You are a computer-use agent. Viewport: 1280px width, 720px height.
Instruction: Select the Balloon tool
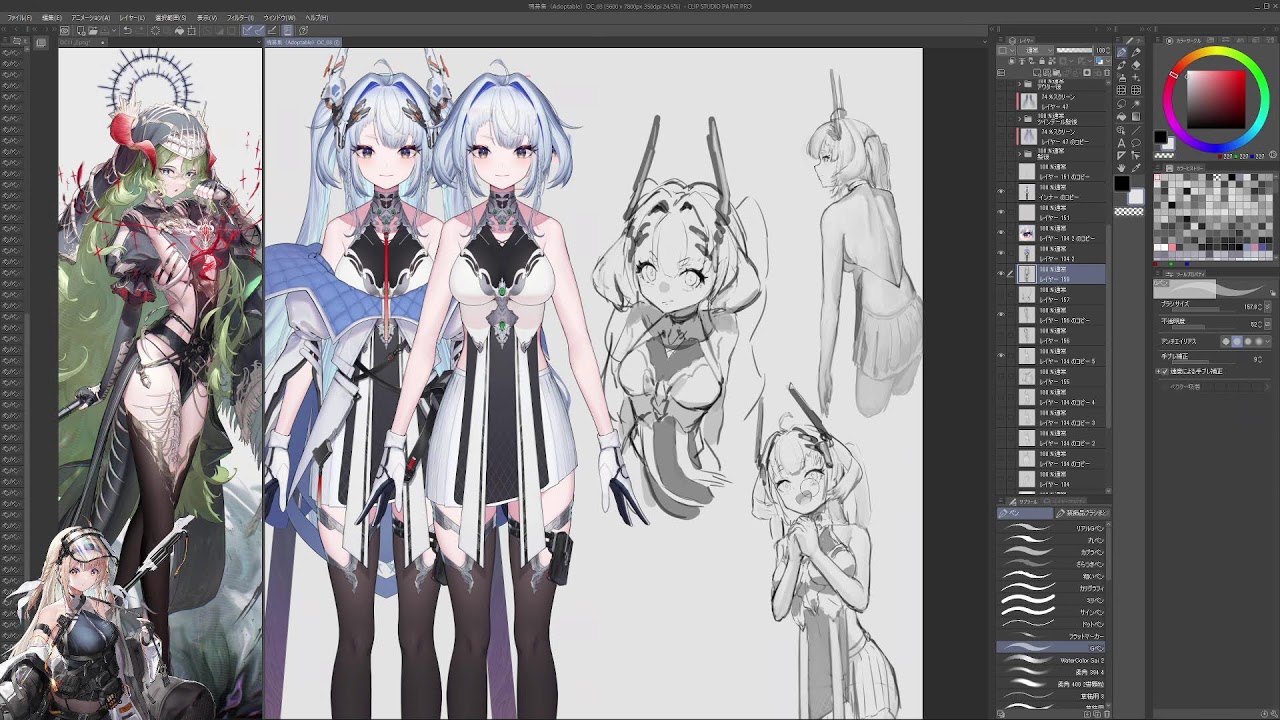[1136, 143]
